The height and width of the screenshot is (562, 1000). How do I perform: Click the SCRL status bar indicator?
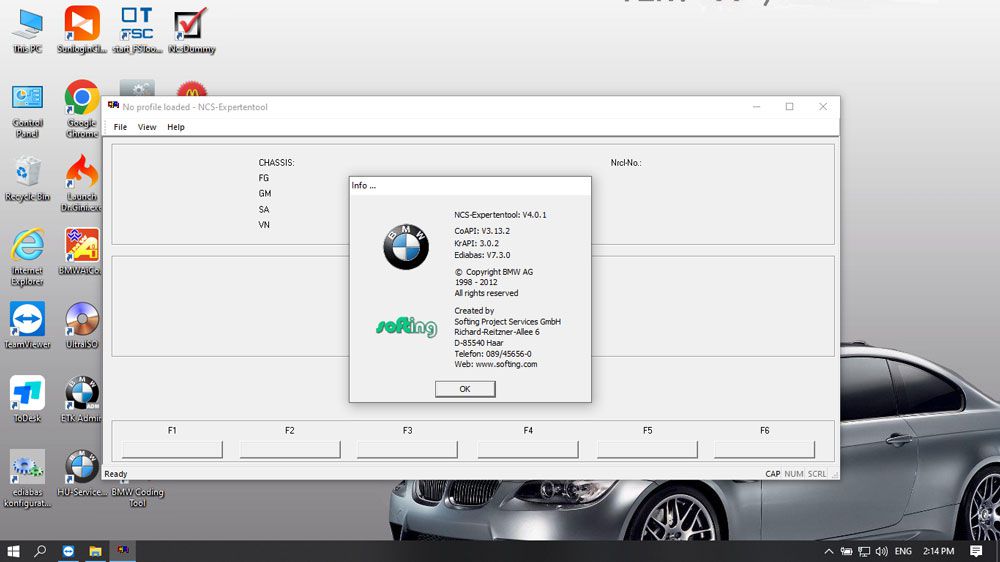coord(817,474)
